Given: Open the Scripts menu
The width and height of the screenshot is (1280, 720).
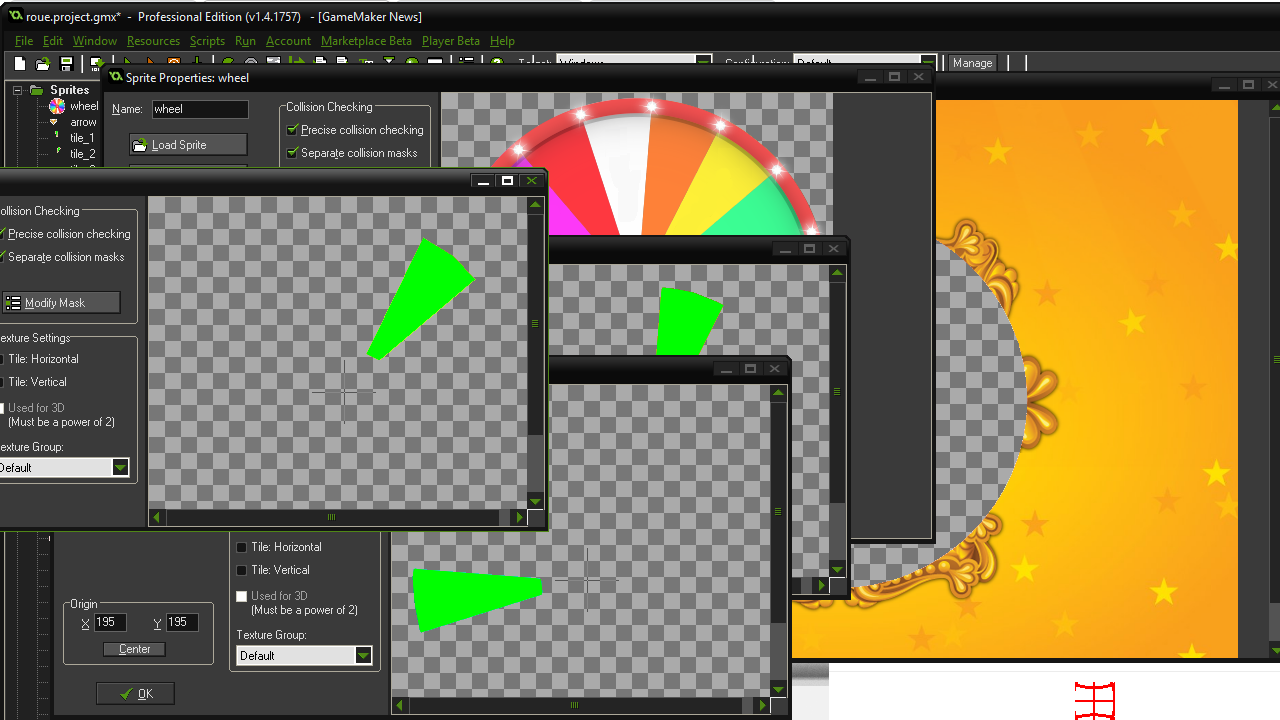Looking at the screenshot, I should (x=207, y=41).
